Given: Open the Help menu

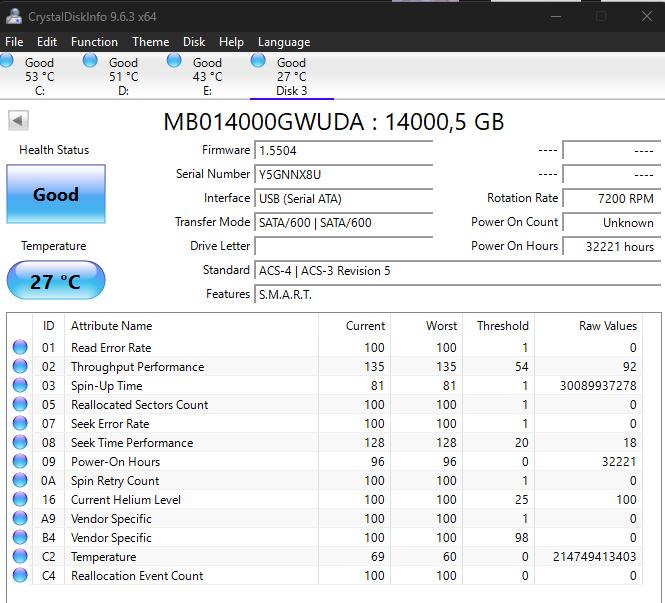Looking at the screenshot, I should pos(231,42).
